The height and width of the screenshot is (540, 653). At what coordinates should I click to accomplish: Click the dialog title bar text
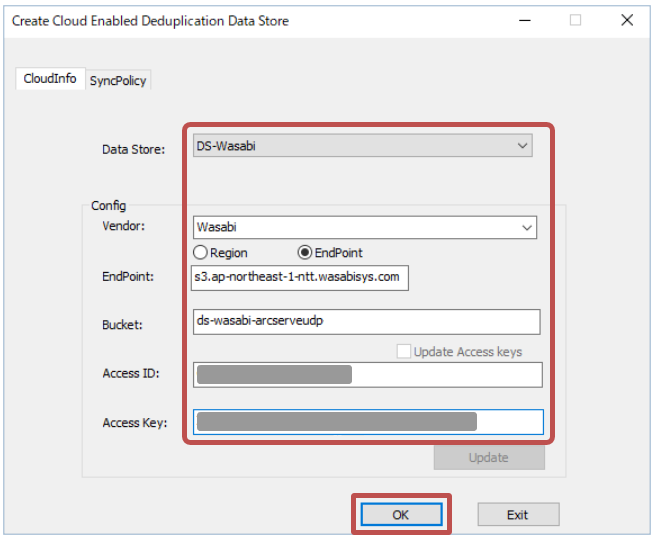[x=150, y=20]
